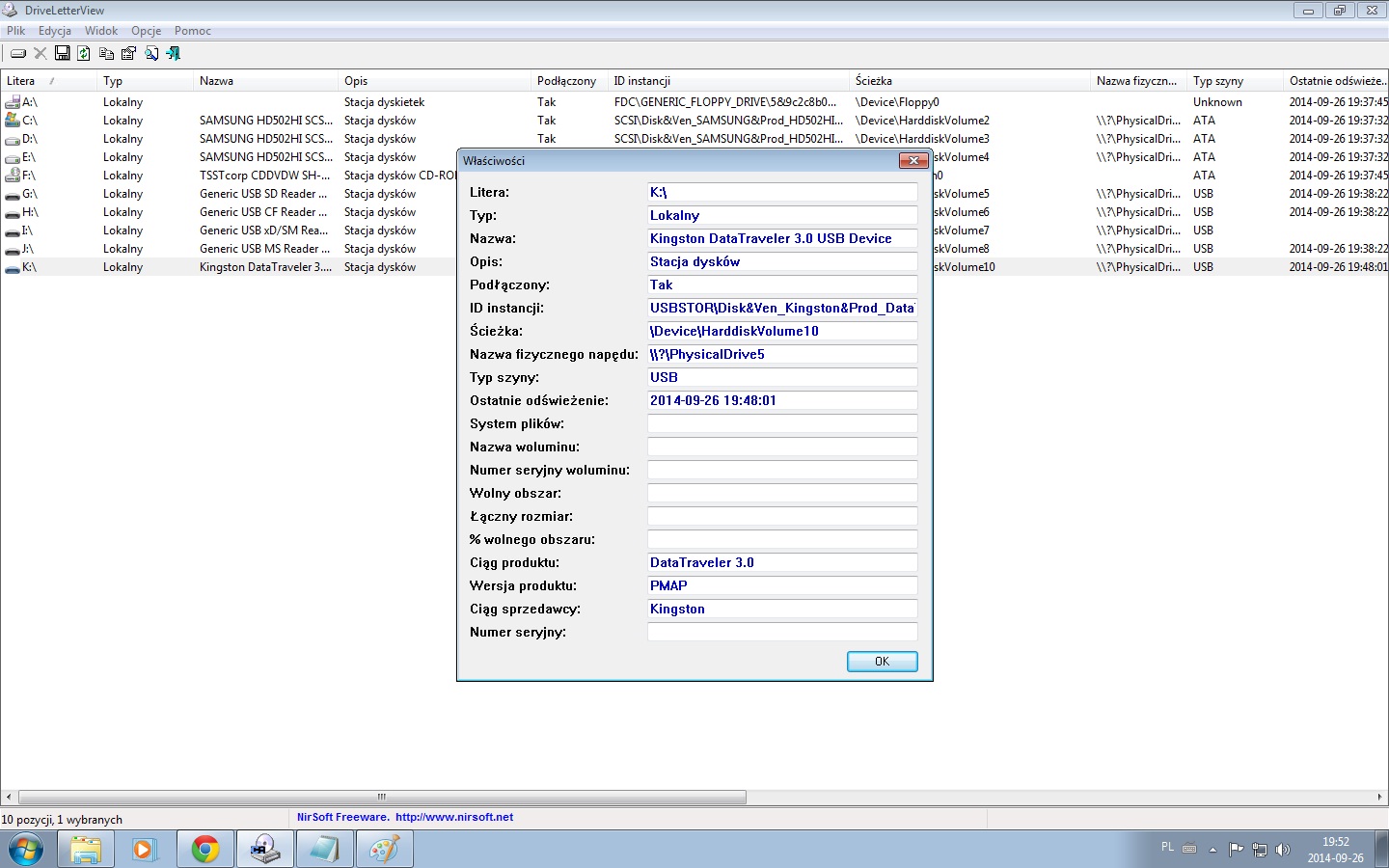The width and height of the screenshot is (1389, 868).
Task: Click the horizontal scrollbar thumb
Action: click(382, 797)
